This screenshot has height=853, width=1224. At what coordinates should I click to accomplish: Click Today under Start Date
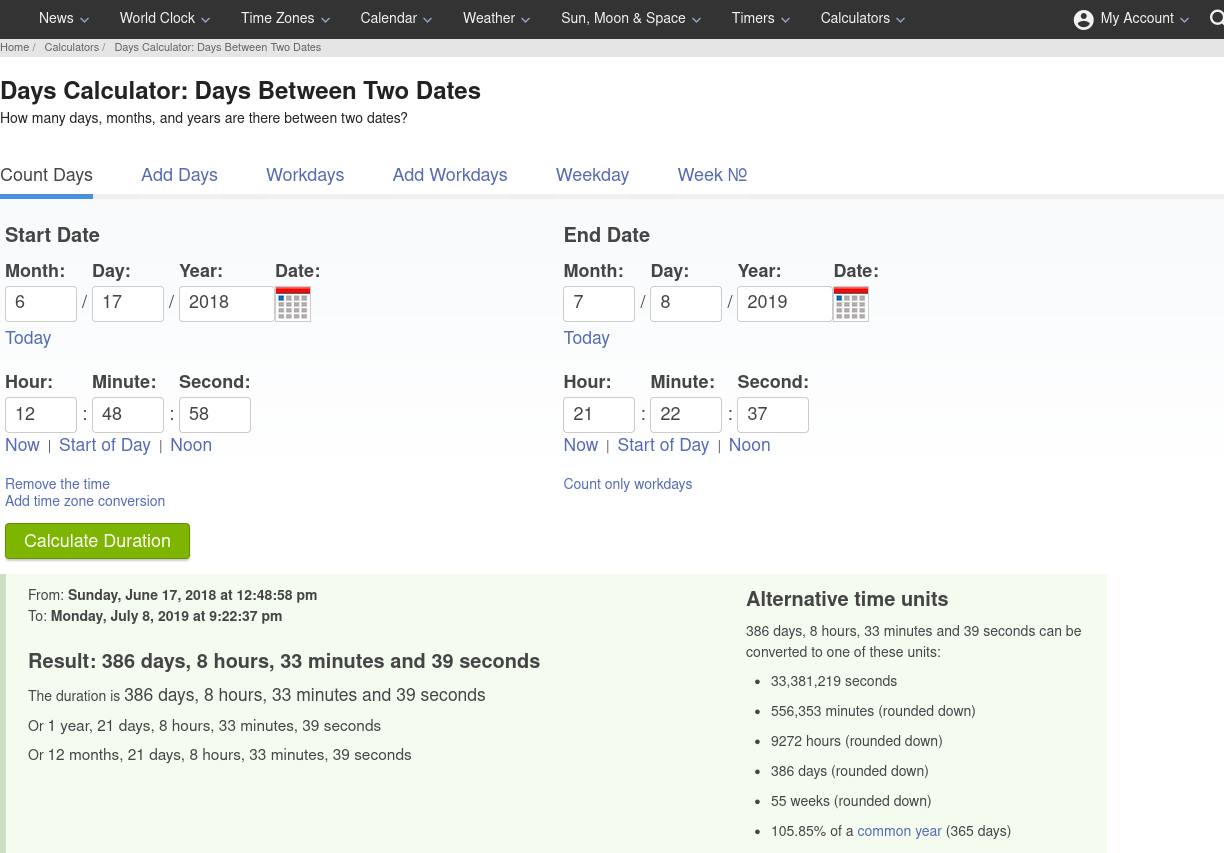[x=28, y=338]
